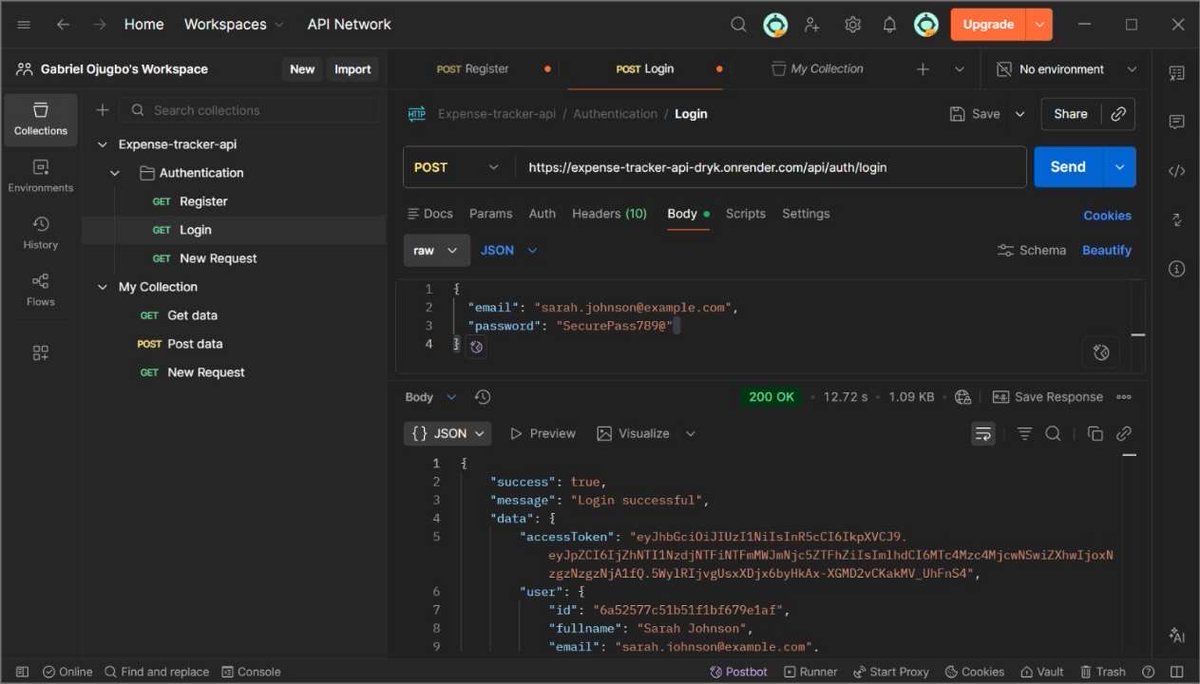The width and height of the screenshot is (1200, 684).
Task: Open Collections in the sidebar
Action: coord(41,119)
